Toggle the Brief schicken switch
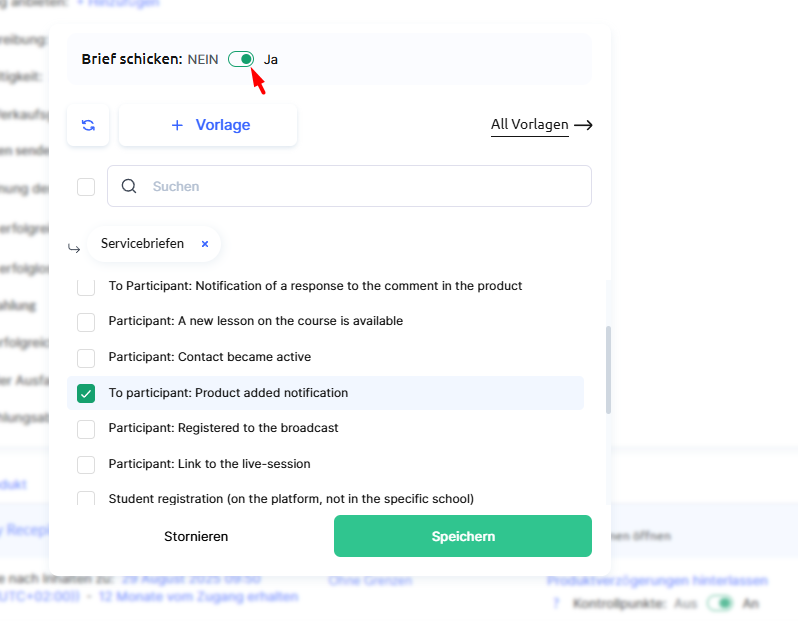The height and width of the screenshot is (621, 798). pyautogui.click(x=241, y=59)
